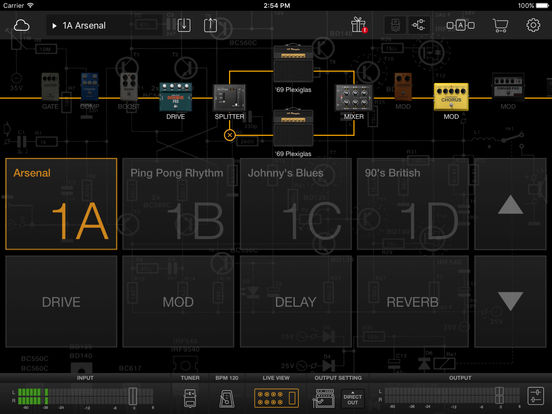Open the output setting amp icon

pos(323,398)
